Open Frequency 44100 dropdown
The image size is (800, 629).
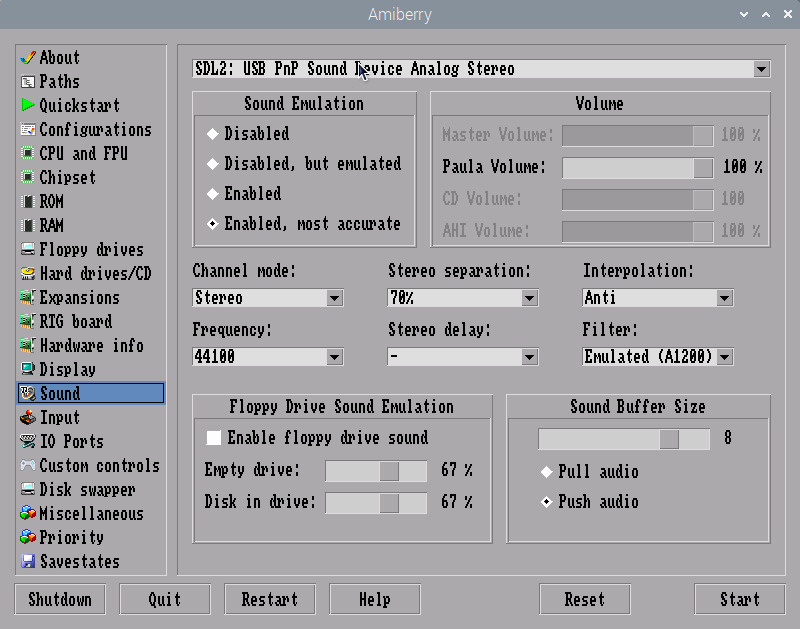pyautogui.click(x=268, y=357)
